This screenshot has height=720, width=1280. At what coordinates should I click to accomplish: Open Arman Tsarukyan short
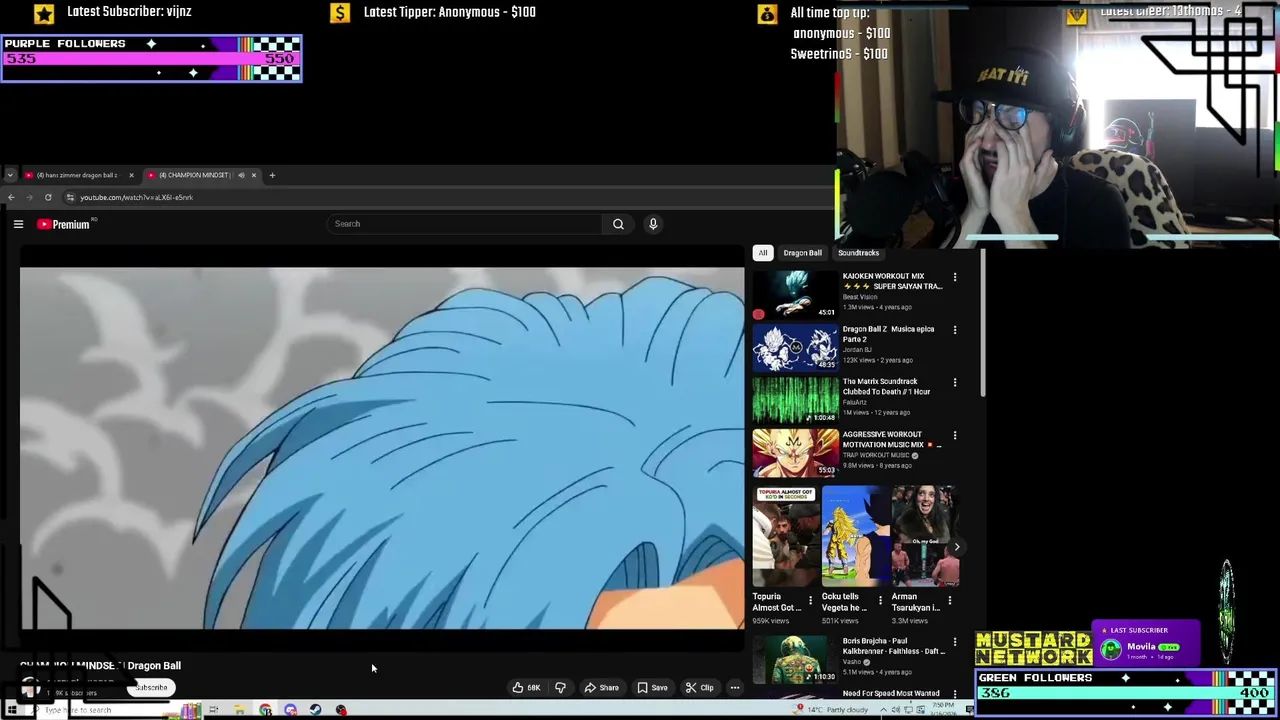pyautogui.click(x=925, y=536)
